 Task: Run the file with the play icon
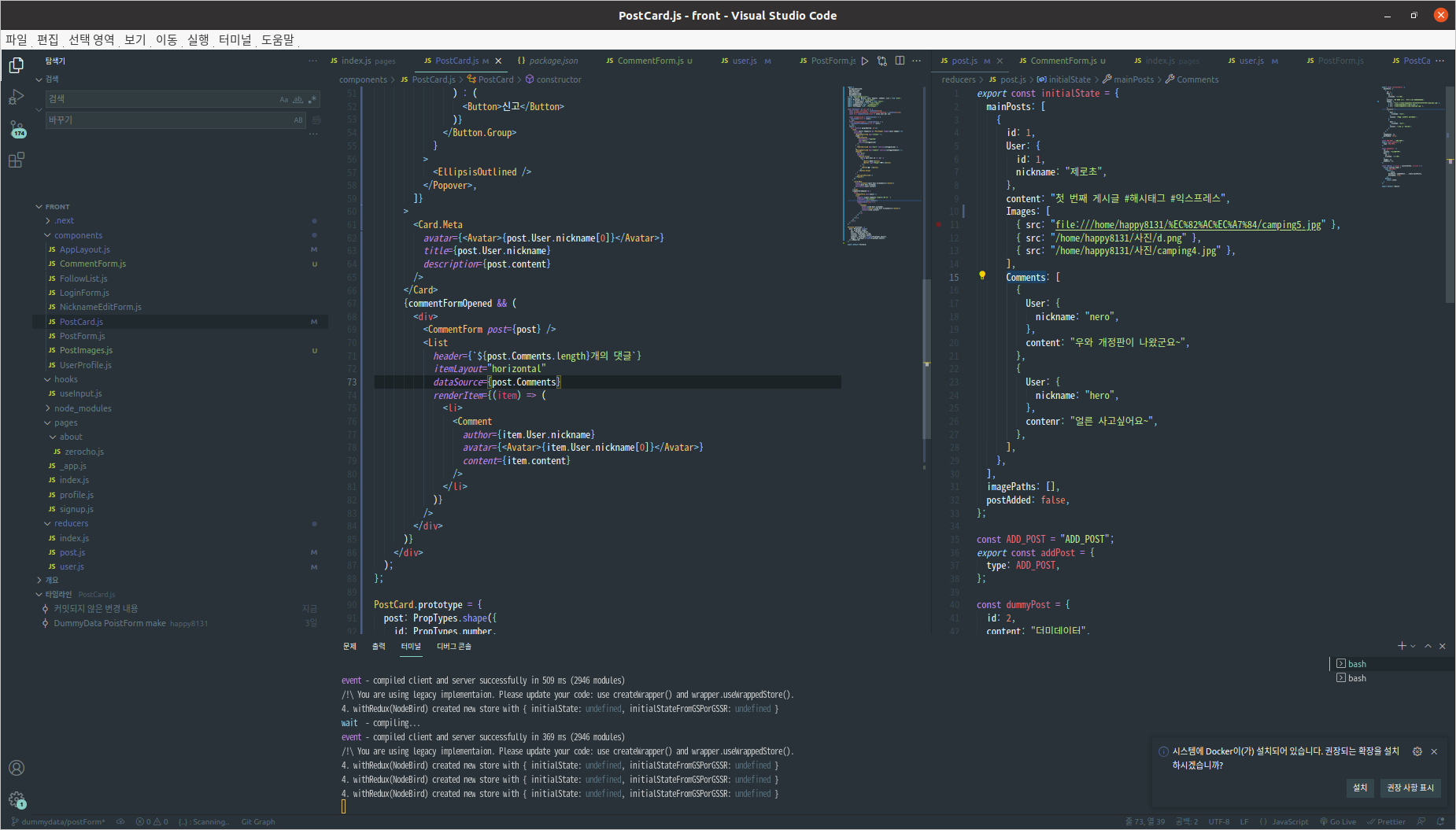pos(865,61)
